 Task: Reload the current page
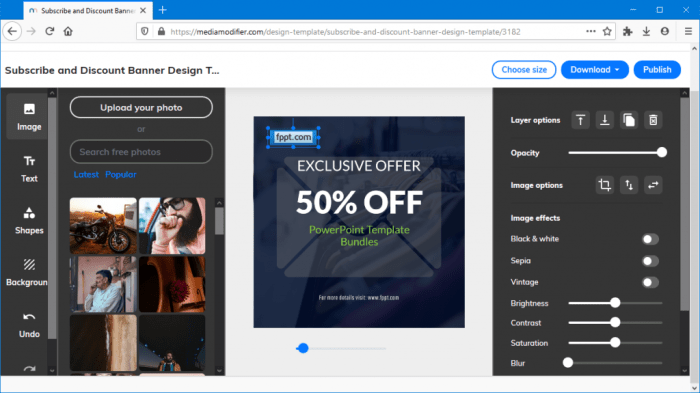(50, 31)
